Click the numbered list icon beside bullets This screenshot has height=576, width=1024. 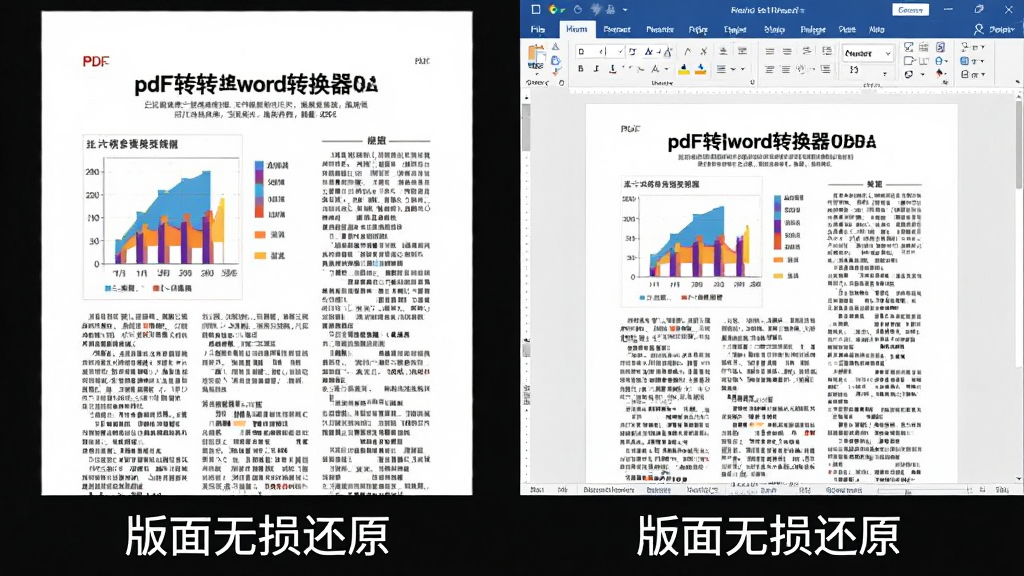point(788,51)
